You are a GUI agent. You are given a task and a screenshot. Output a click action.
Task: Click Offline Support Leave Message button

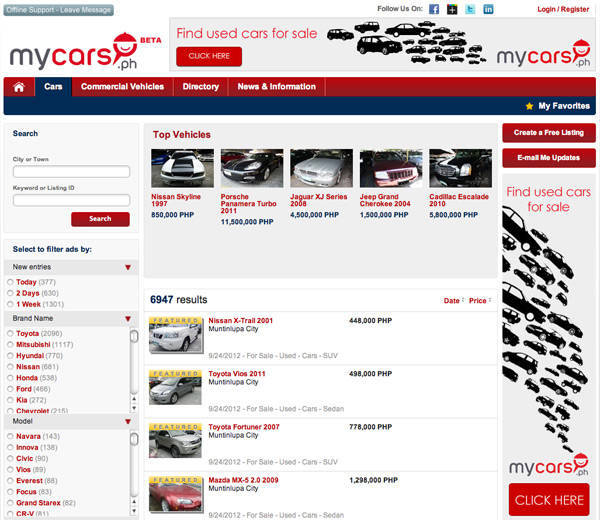59,10
